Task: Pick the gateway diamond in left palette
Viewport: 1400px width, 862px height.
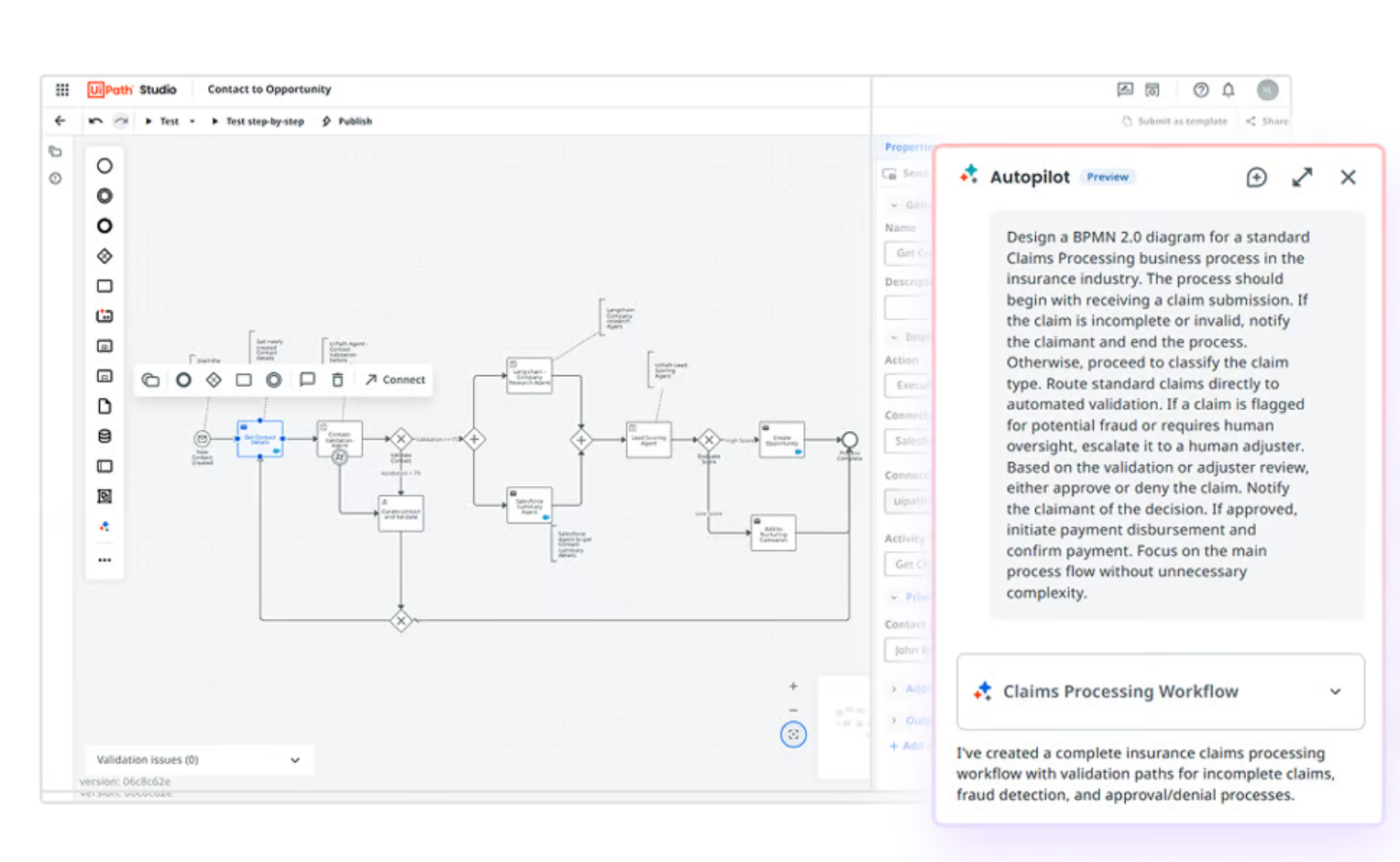Action: pyautogui.click(x=105, y=256)
